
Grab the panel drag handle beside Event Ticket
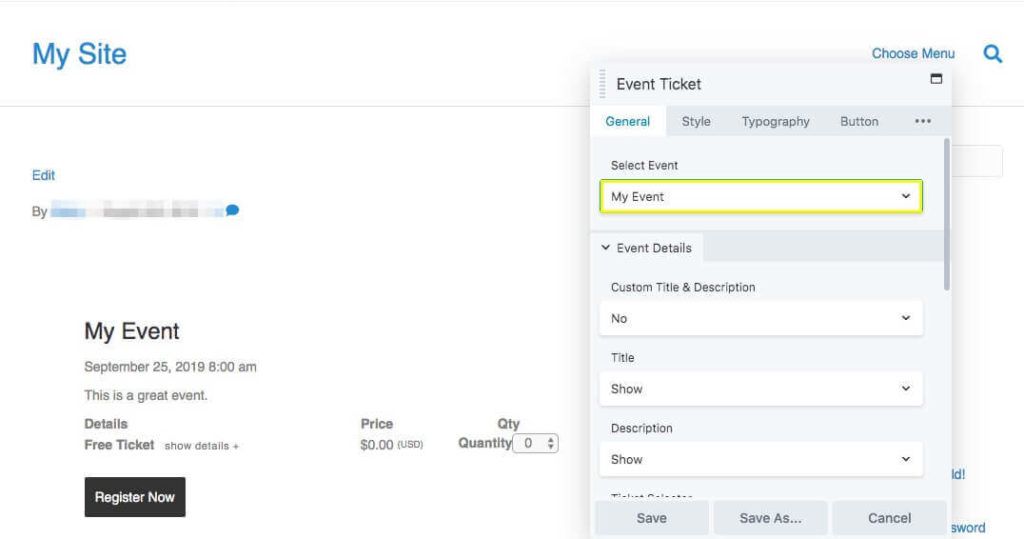[x=602, y=84]
